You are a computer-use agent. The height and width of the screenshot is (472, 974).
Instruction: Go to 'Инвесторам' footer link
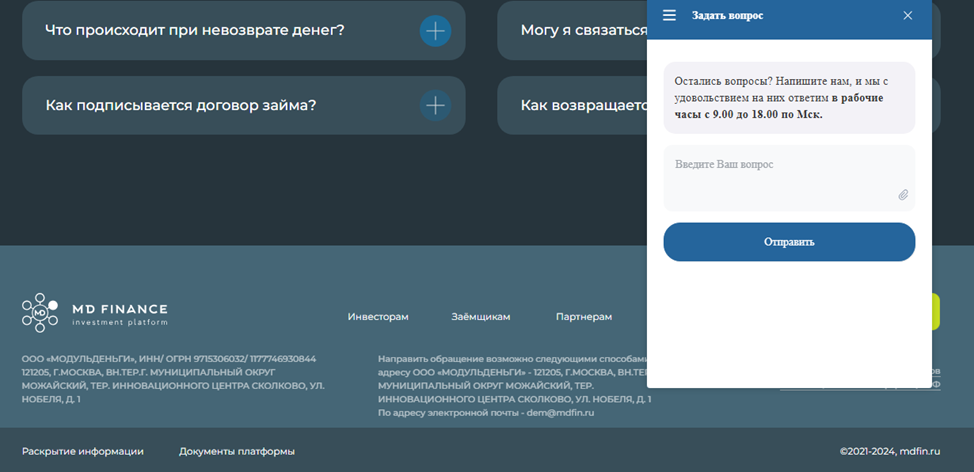(x=378, y=317)
